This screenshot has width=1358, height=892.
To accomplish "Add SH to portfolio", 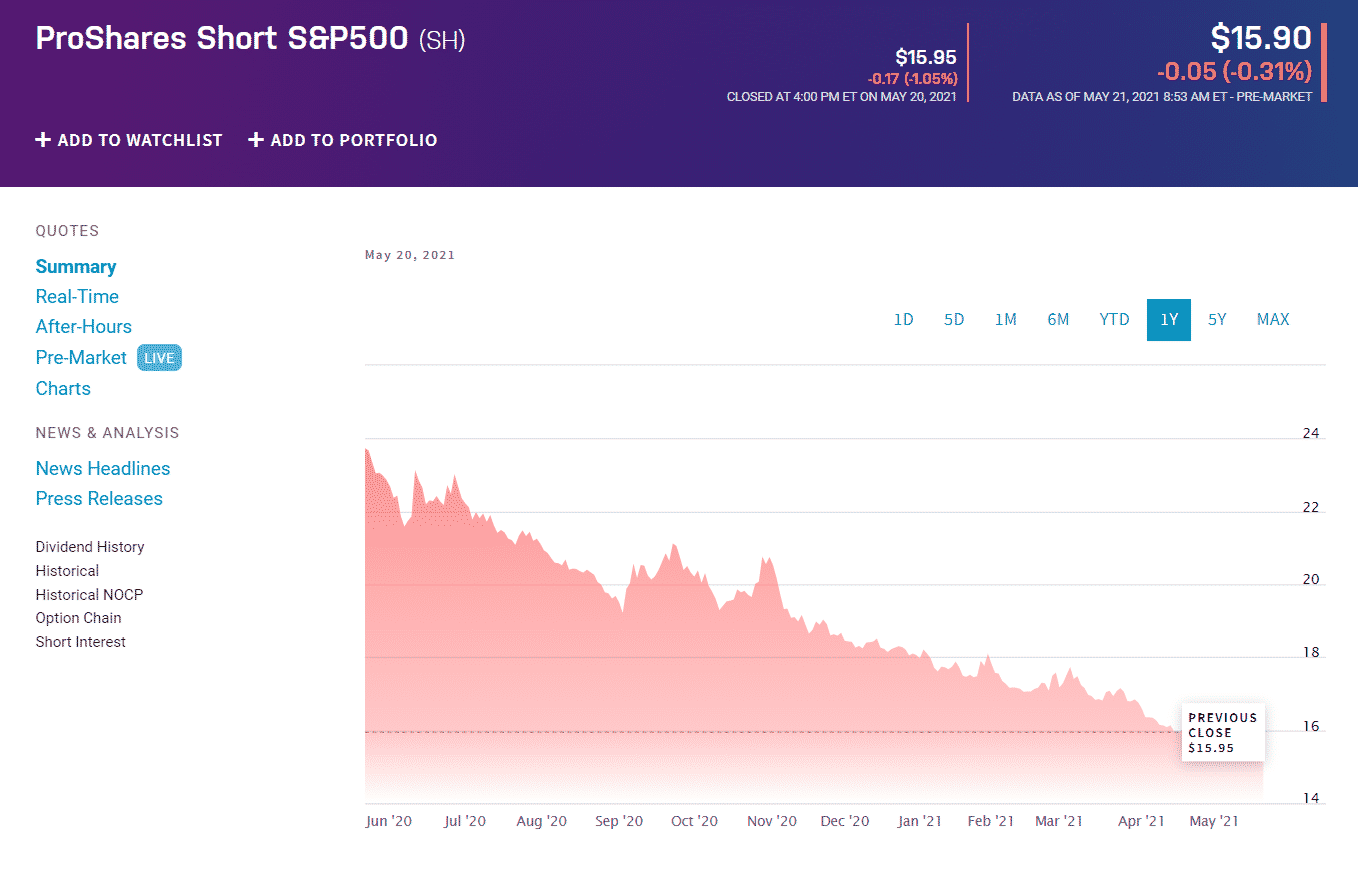I will [x=343, y=140].
